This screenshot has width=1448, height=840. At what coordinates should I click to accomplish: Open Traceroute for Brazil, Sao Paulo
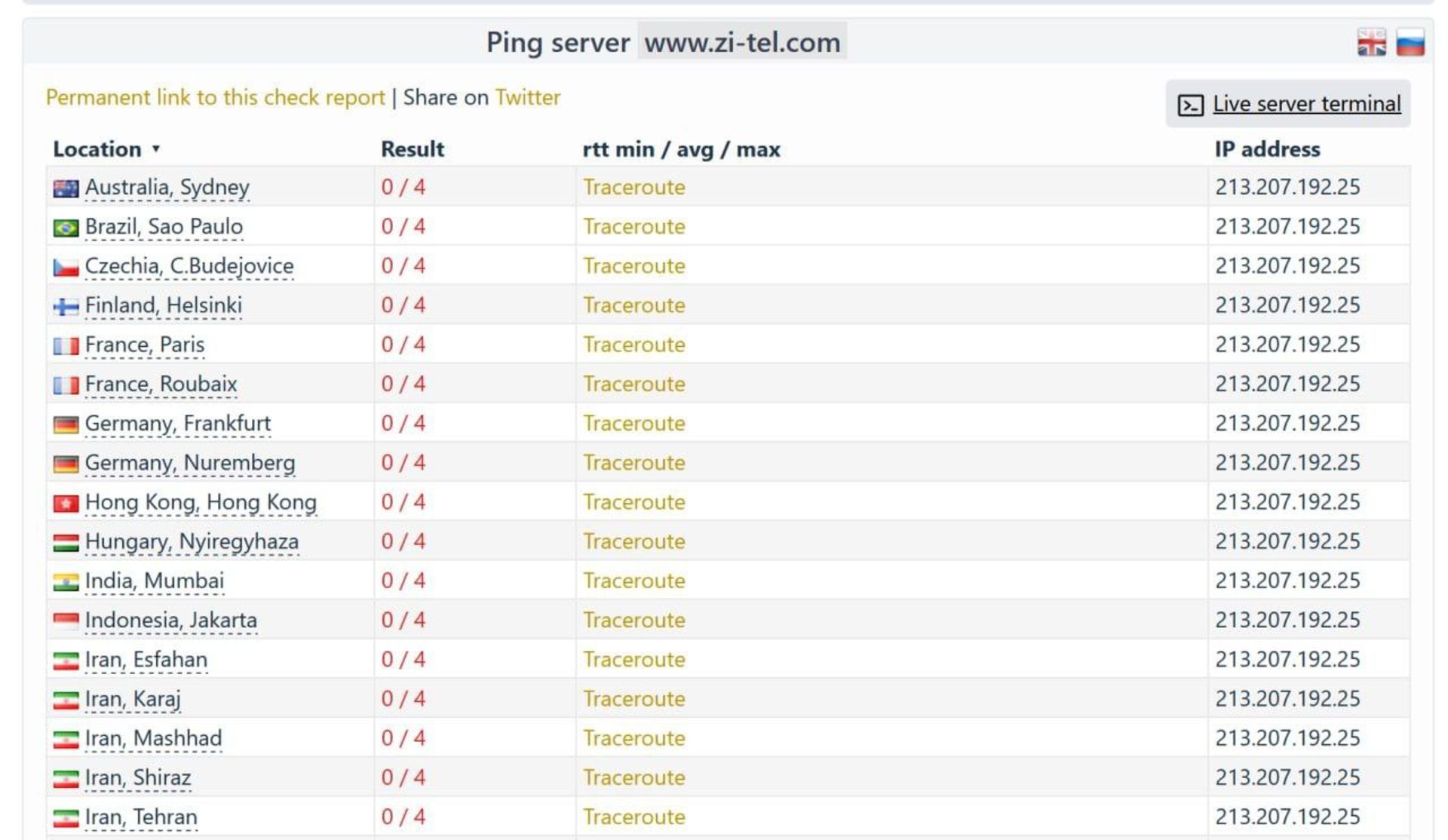633,226
